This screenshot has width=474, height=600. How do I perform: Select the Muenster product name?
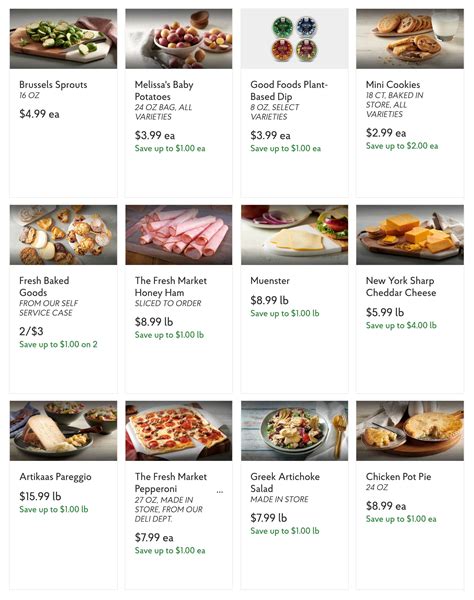click(x=270, y=280)
